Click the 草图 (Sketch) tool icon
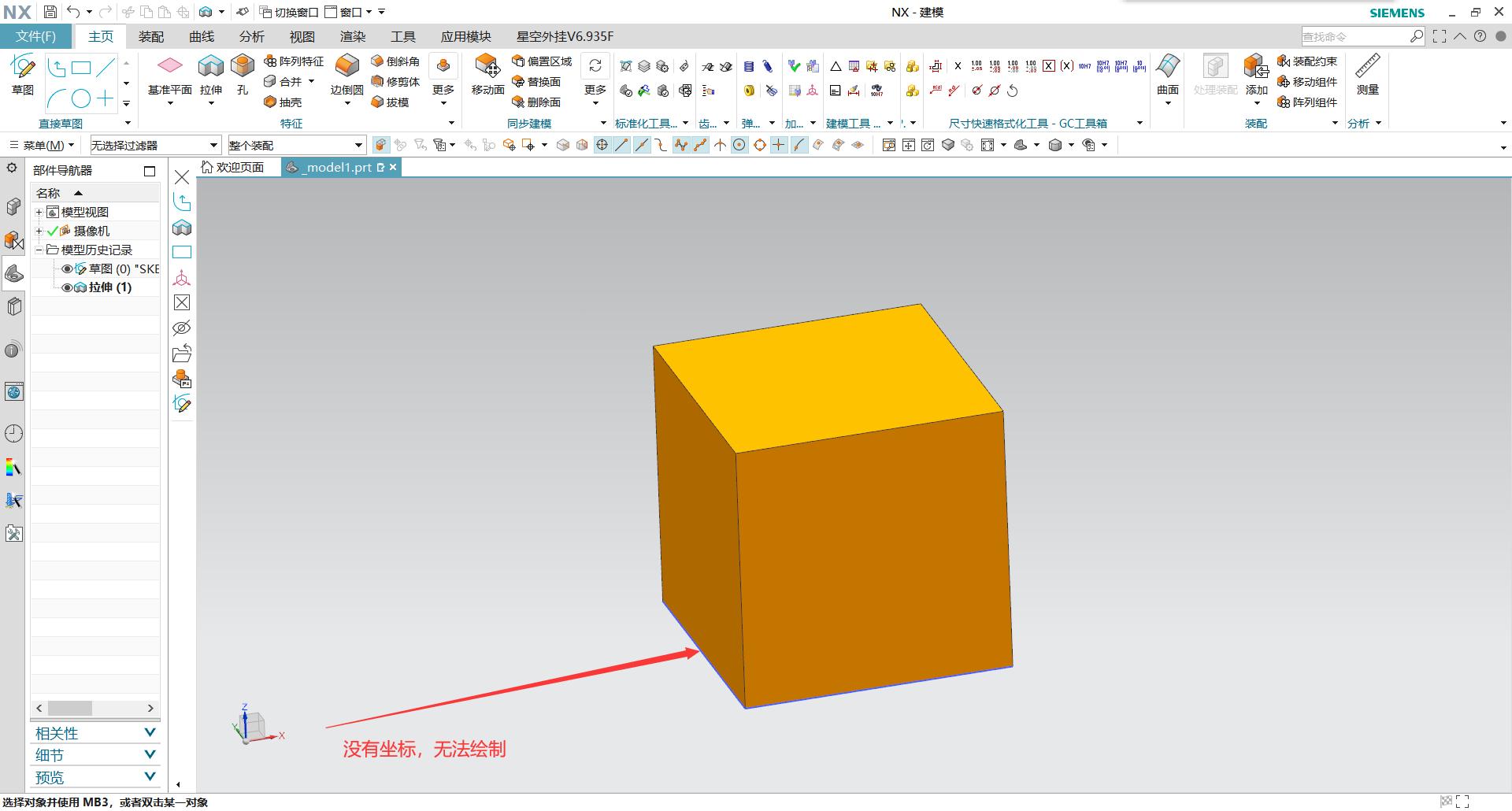1512x811 pixels. [x=23, y=69]
